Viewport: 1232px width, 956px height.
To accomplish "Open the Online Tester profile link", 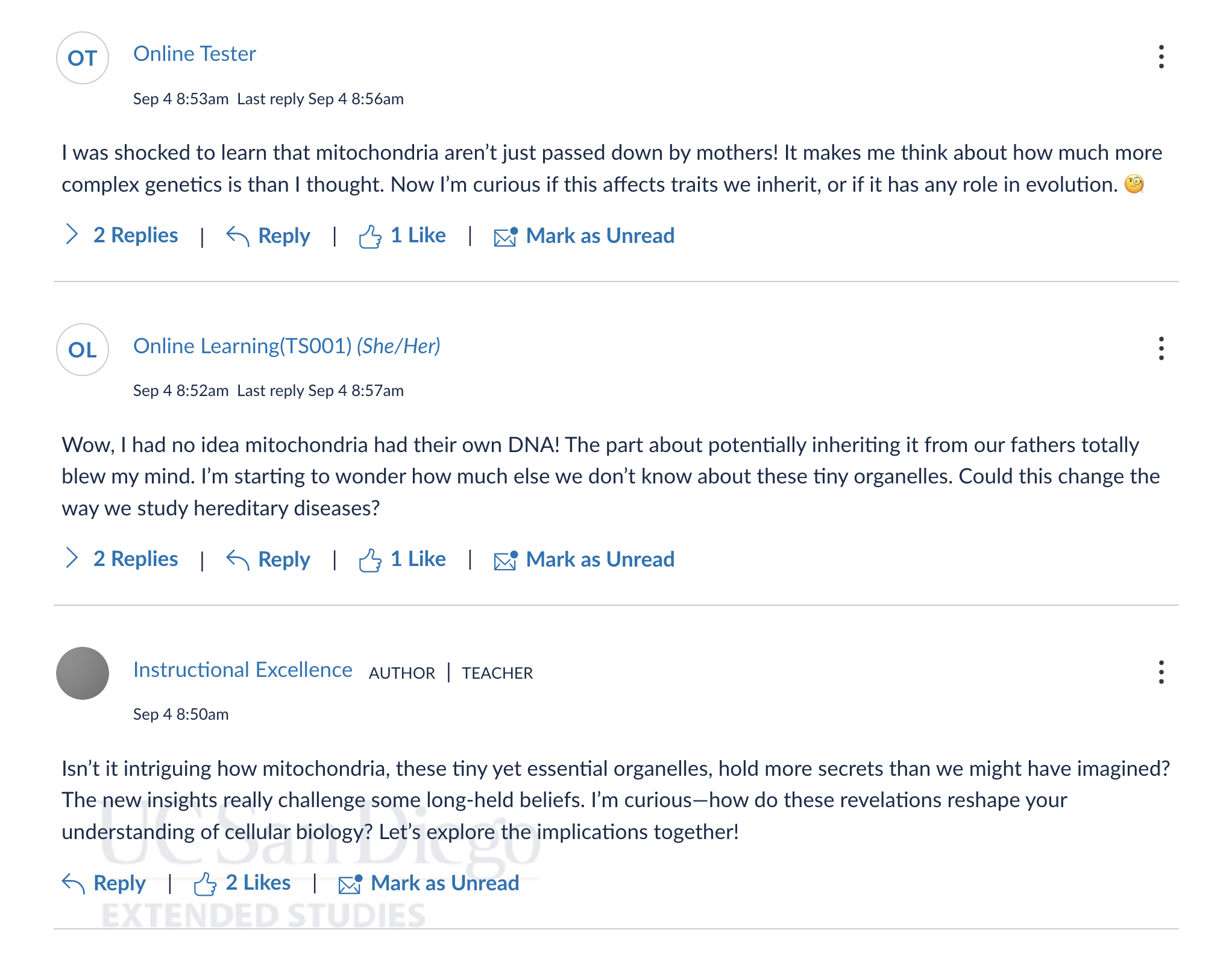I will [195, 54].
